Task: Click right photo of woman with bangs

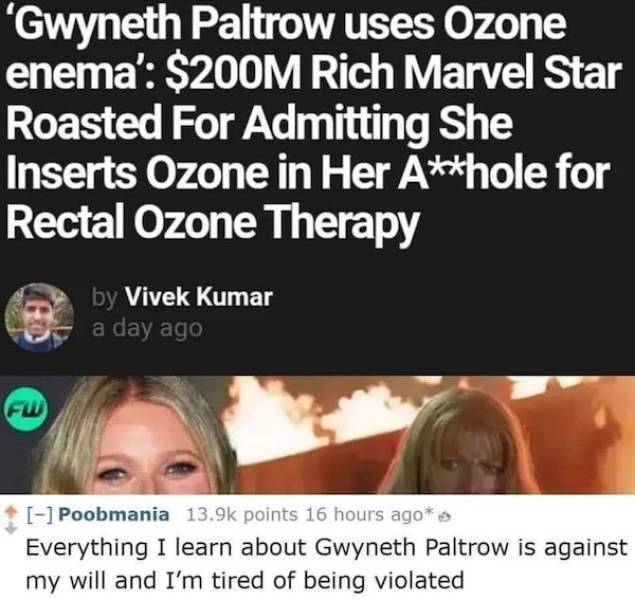Action: click(466, 439)
